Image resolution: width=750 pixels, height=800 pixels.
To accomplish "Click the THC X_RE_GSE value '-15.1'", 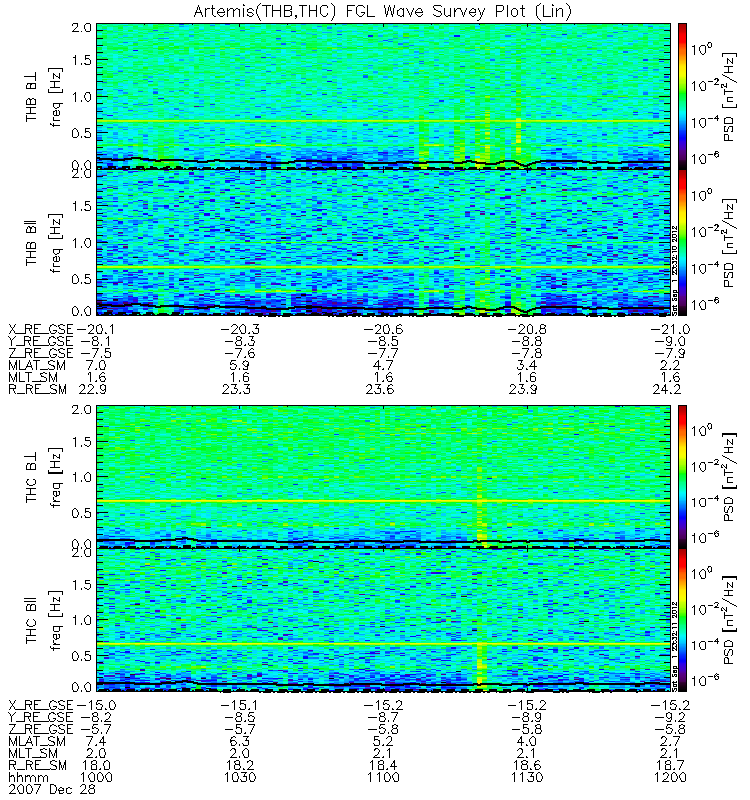I will pyautogui.click(x=239, y=706).
